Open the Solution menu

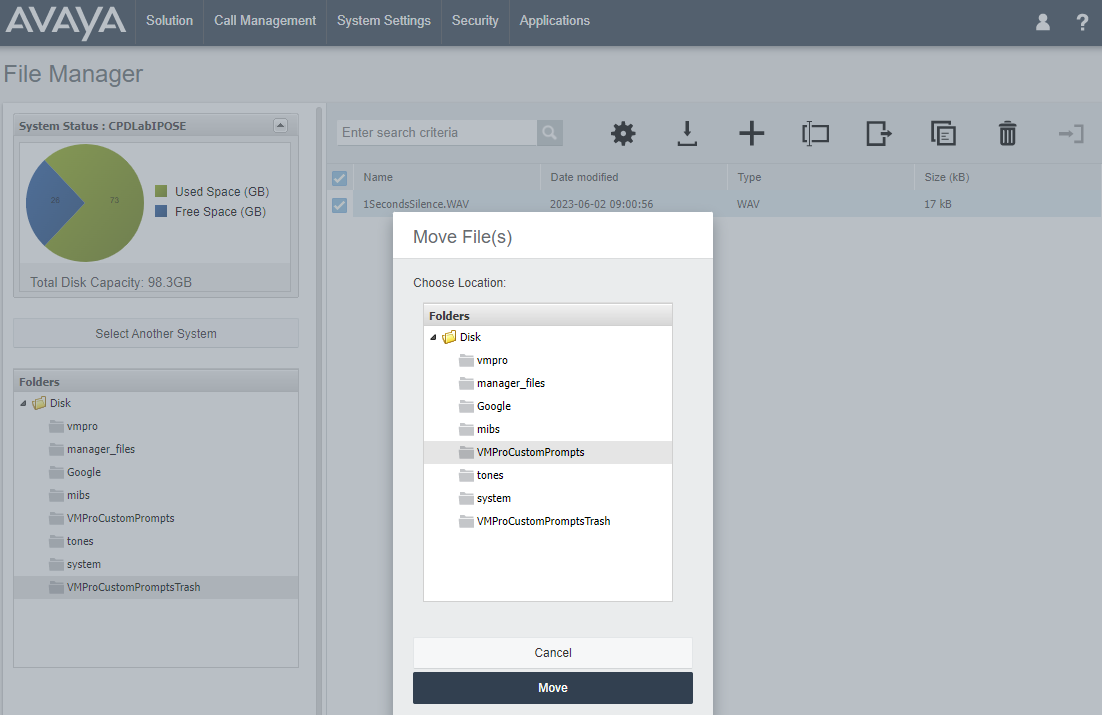click(x=169, y=21)
